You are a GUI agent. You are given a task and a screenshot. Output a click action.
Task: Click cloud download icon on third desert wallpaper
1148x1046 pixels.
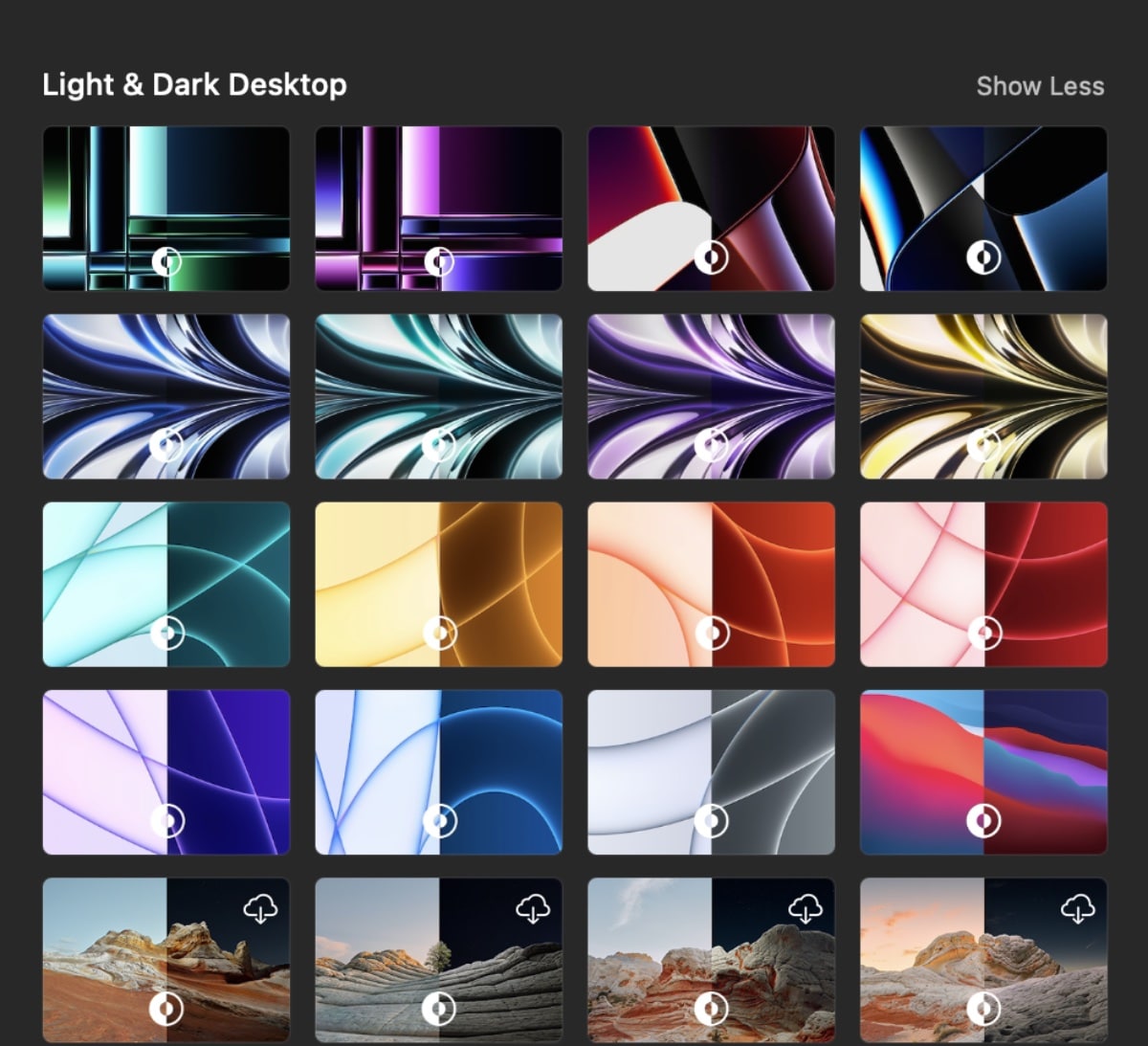click(x=806, y=907)
